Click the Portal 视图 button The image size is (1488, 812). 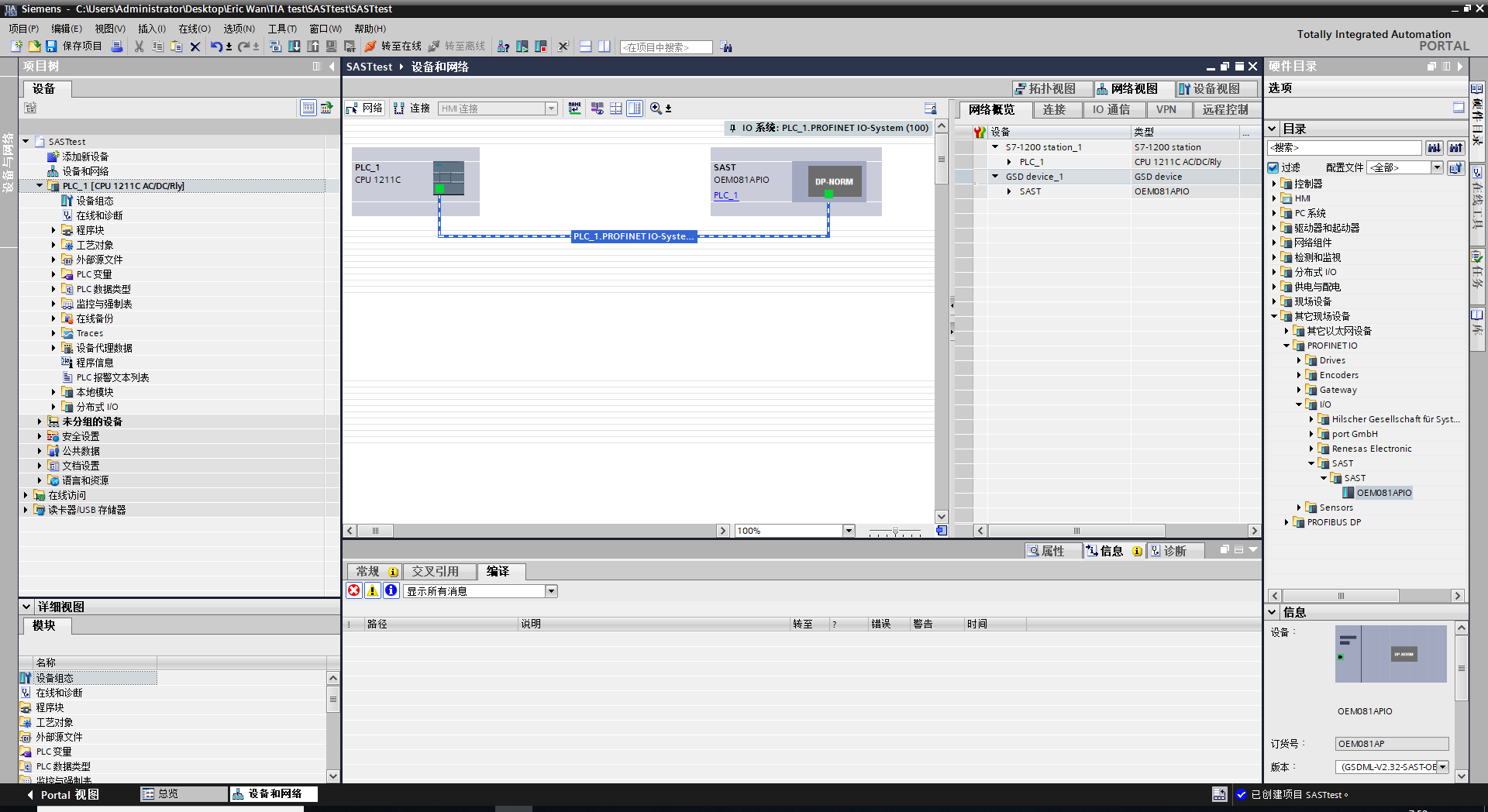64,795
